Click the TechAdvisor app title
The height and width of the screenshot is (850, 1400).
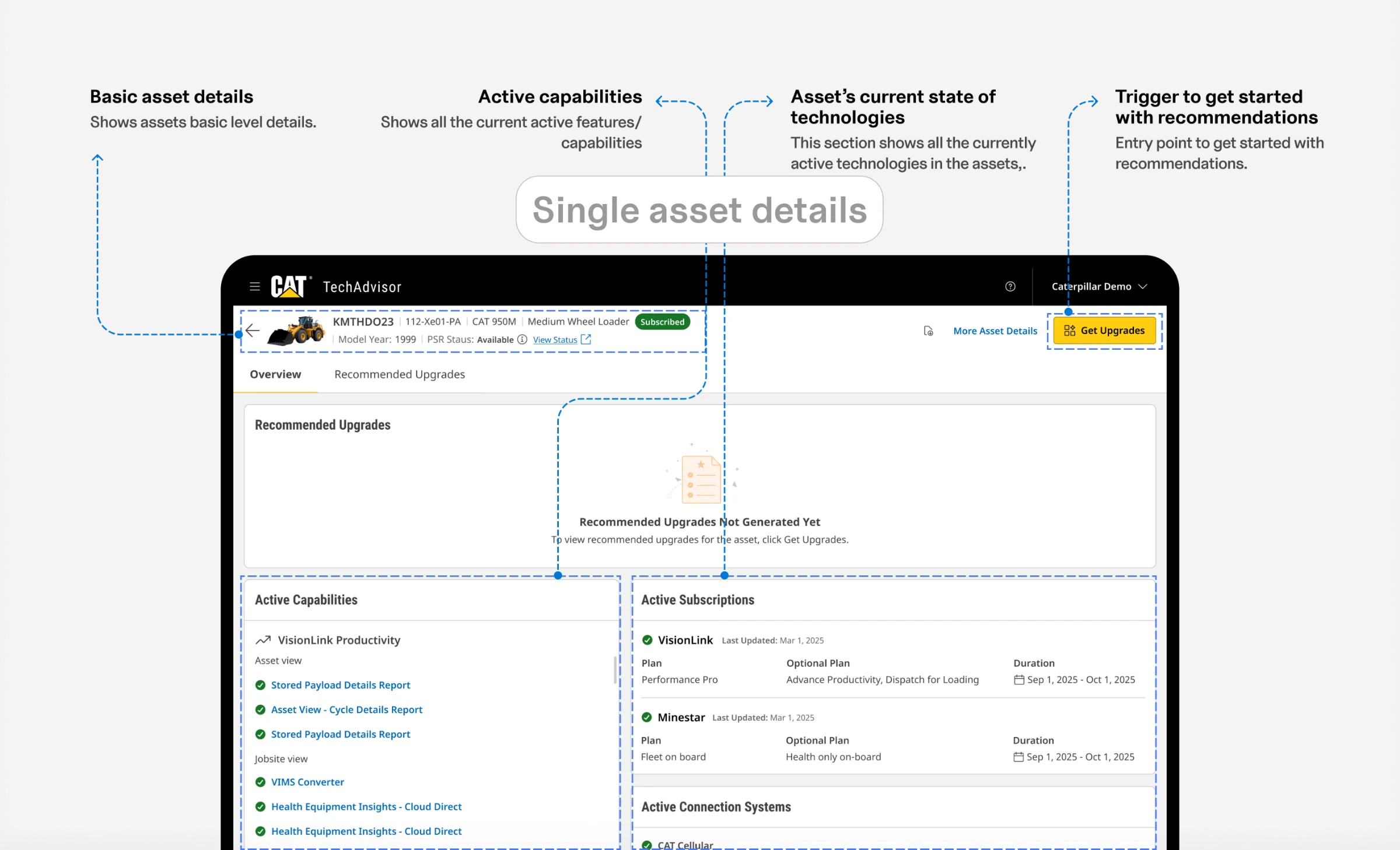pyautogui.click(x=362, y=287)
